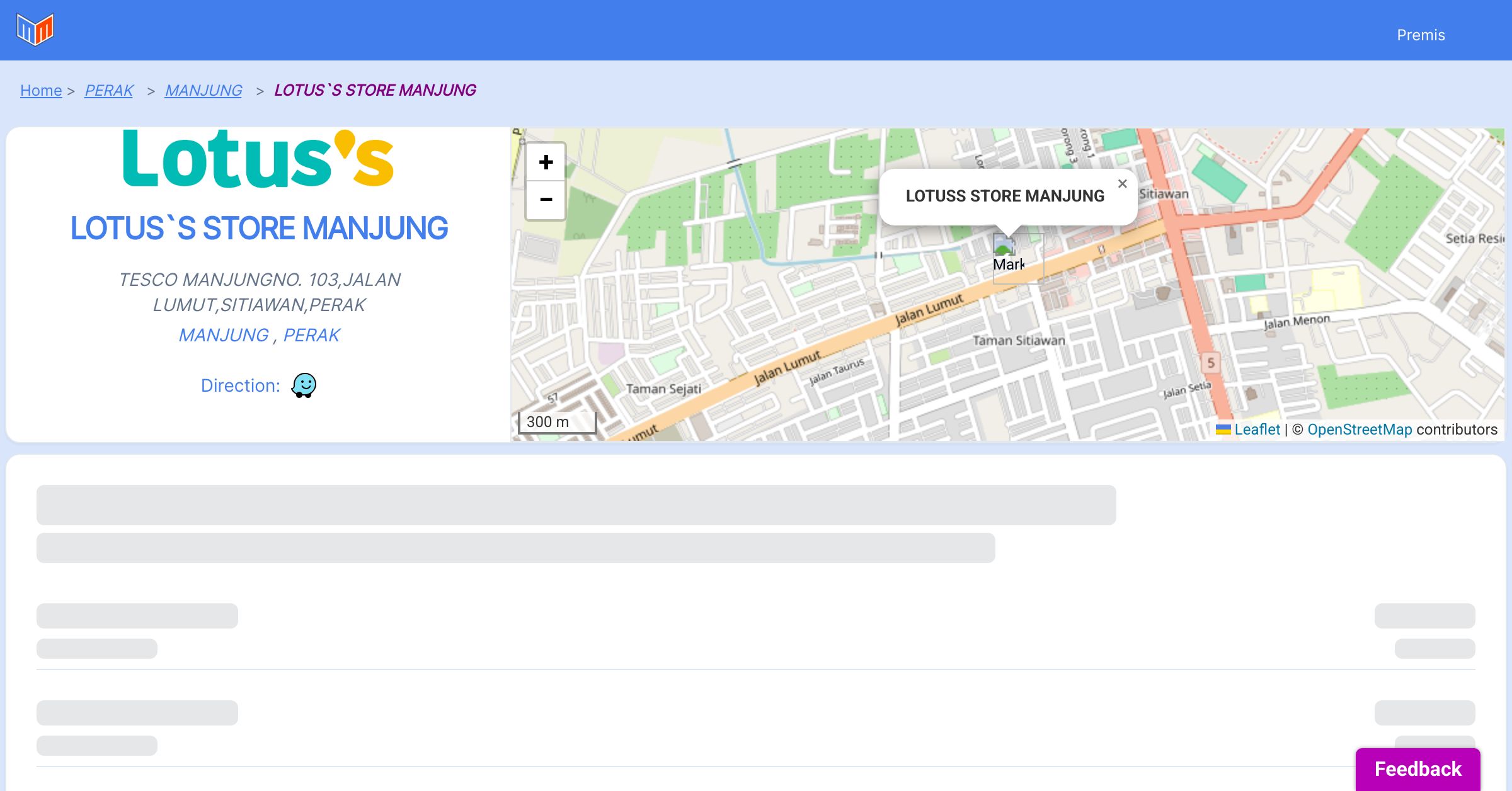Image resolution: width=1512 pixels, height=791 pixels.
Task: Go to Home breadcrumb link
Action: [41, 91]
